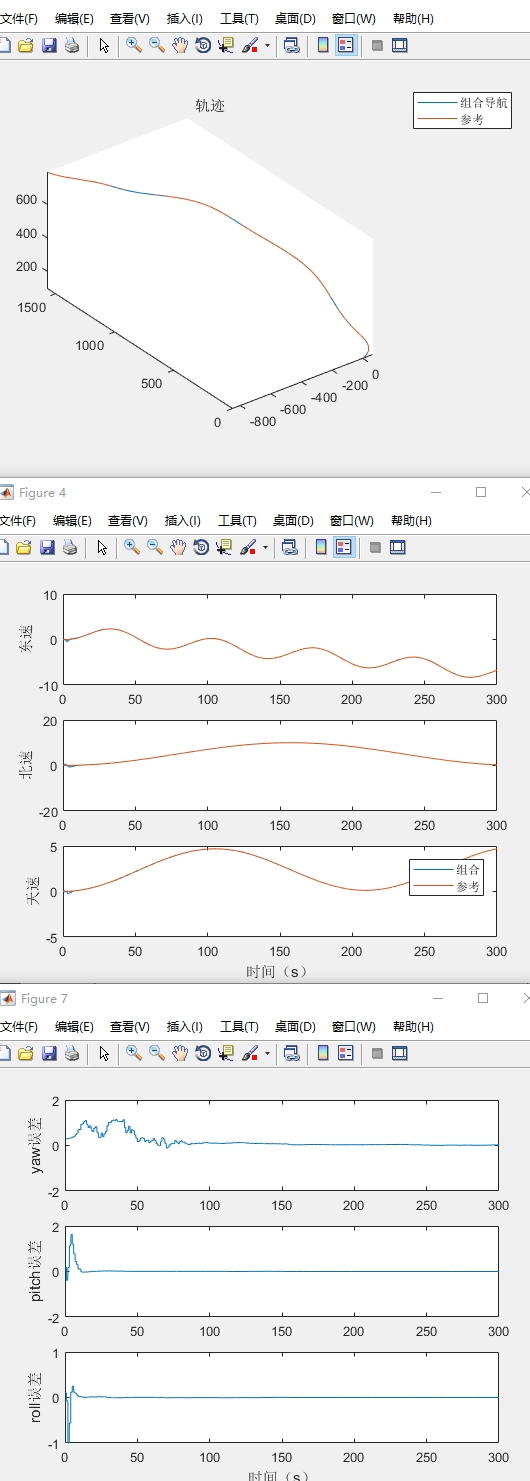Select Brush tool in Figure 4 toolbar
Viewport: 530px width, 1481px height.
click(250, 547)
